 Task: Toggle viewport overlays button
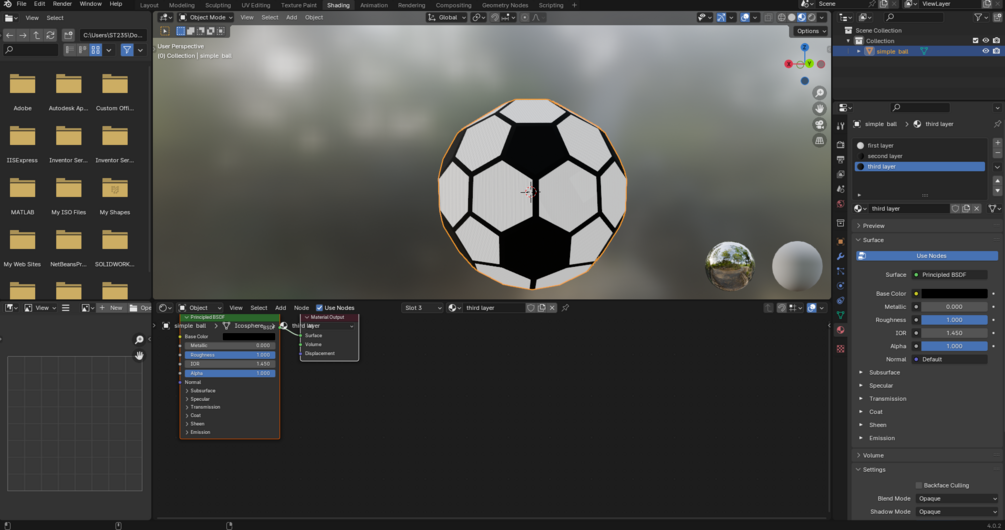pos(745,17)
